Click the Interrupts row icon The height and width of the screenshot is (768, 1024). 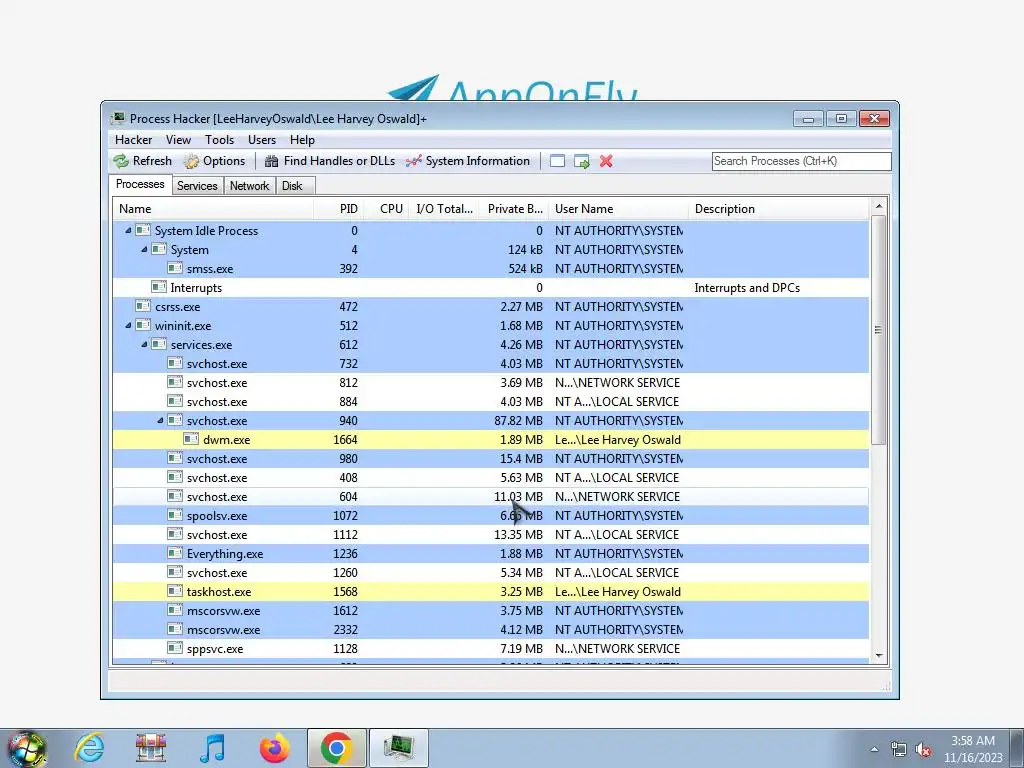[159, 287]
